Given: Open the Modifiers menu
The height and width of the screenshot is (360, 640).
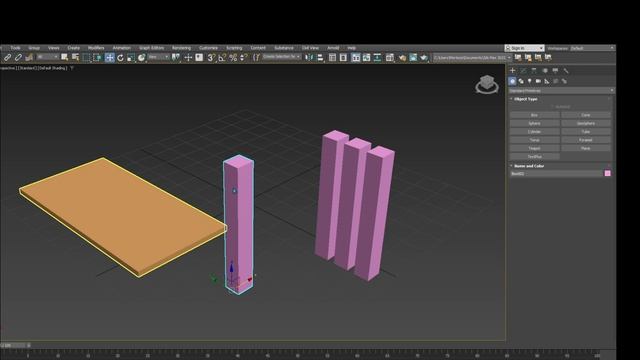Looking at the screenshot, I should (96, 48).
